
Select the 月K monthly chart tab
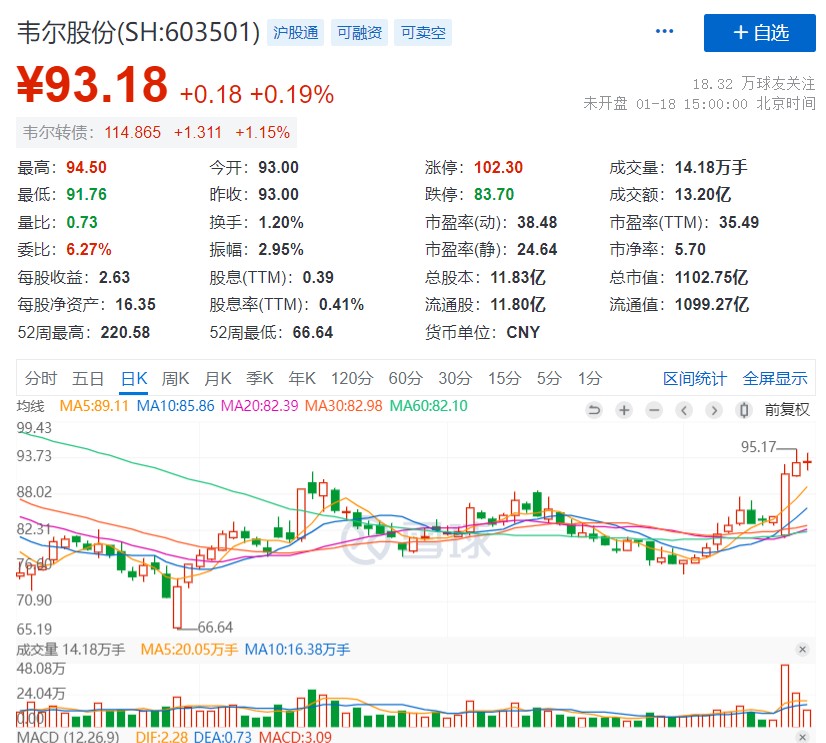point(218,378)
